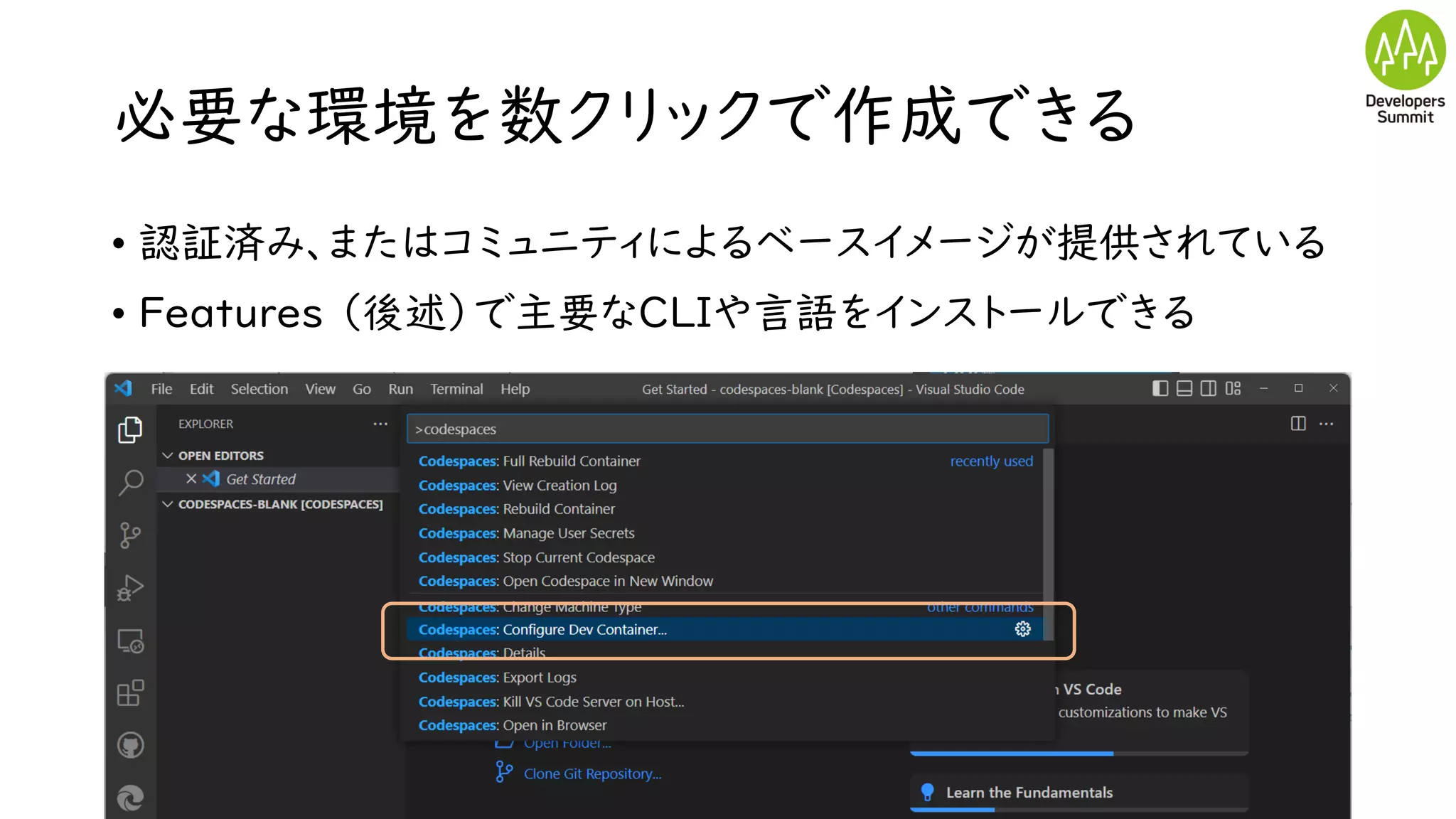Click the Get Started open editor entry
Image resolution: width=1456 pixels, height=819 pixels.
278,479
